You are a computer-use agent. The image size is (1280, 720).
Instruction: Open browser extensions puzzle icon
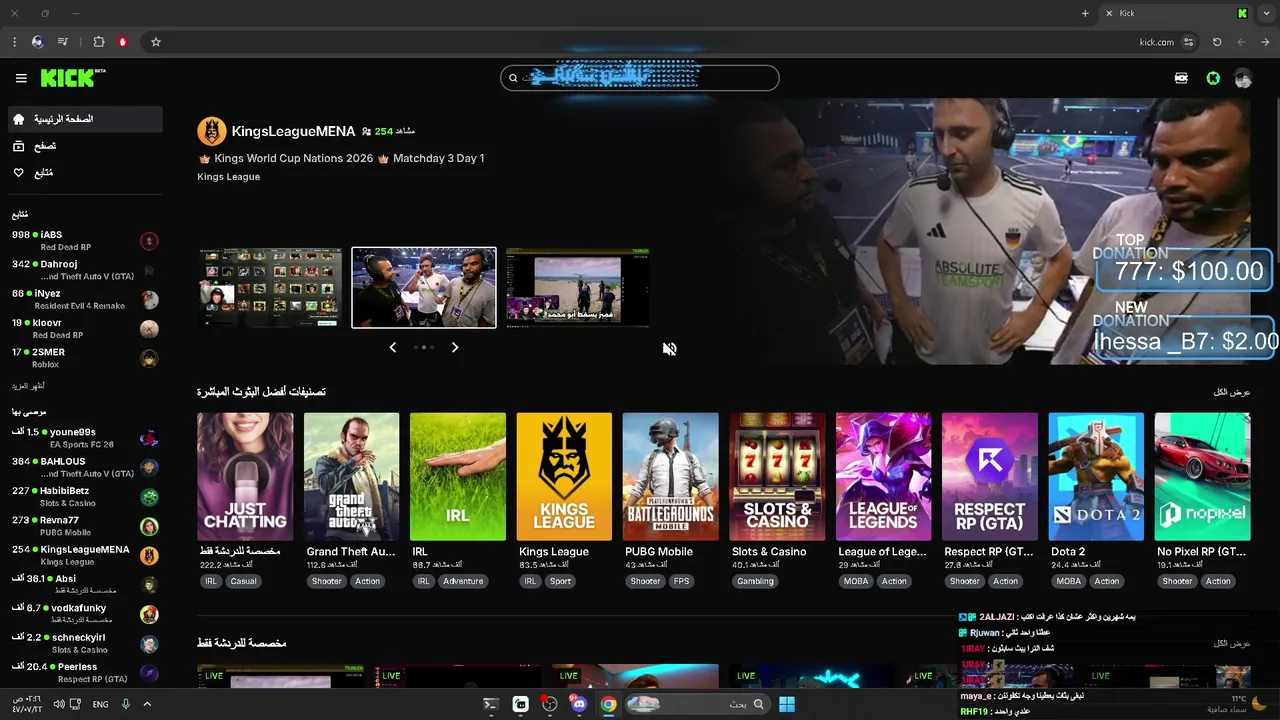tap(99, 42)
